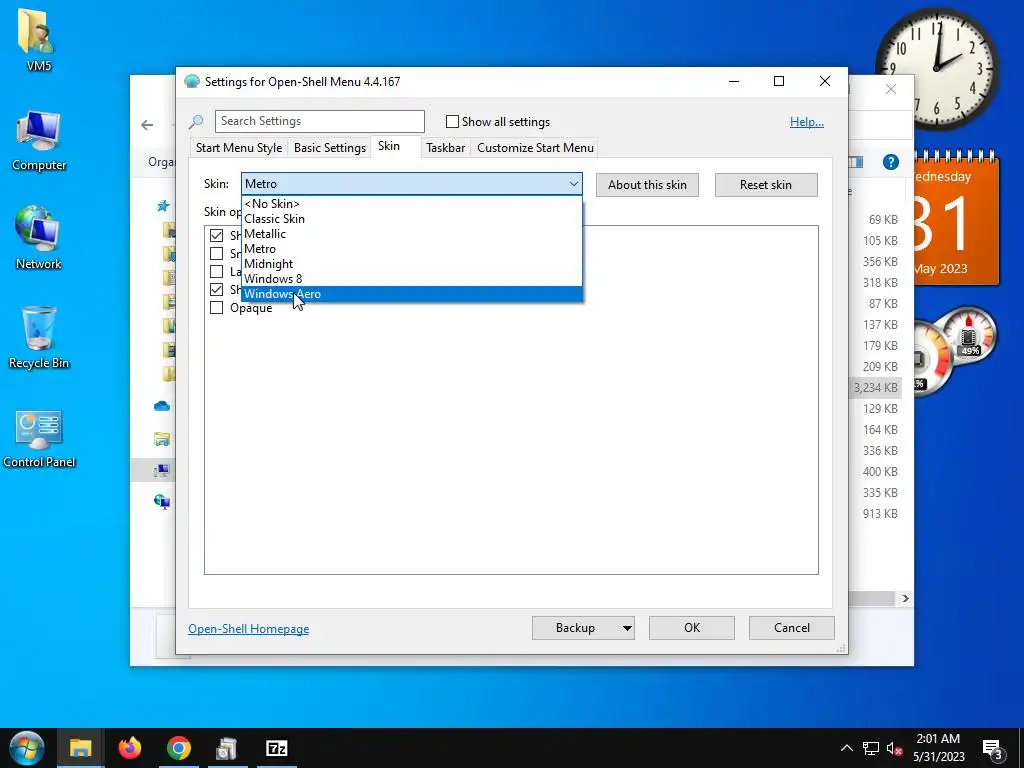The image size is (1024, 768).
Task: Click the Open-Shell title bar shell icon
Action: 191,82
